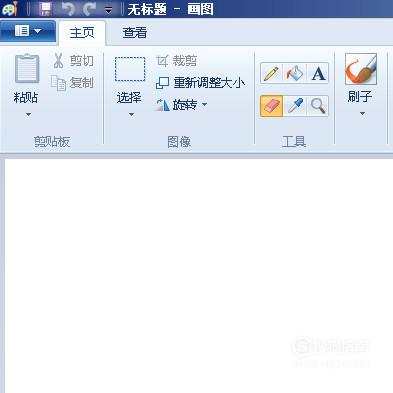Switch to the 主页 tab

pos(82,33)
